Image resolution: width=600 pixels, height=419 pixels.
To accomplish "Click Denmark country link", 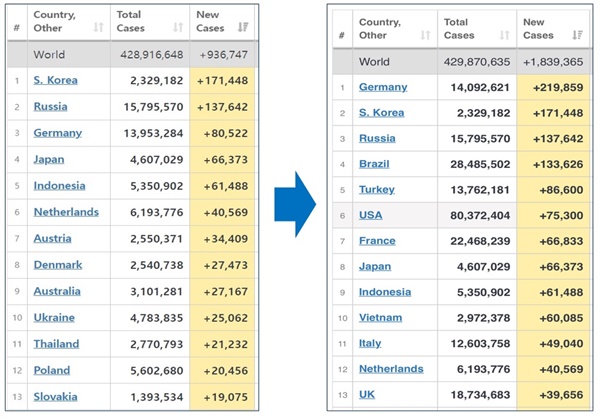I will click(x=58, y=265).
